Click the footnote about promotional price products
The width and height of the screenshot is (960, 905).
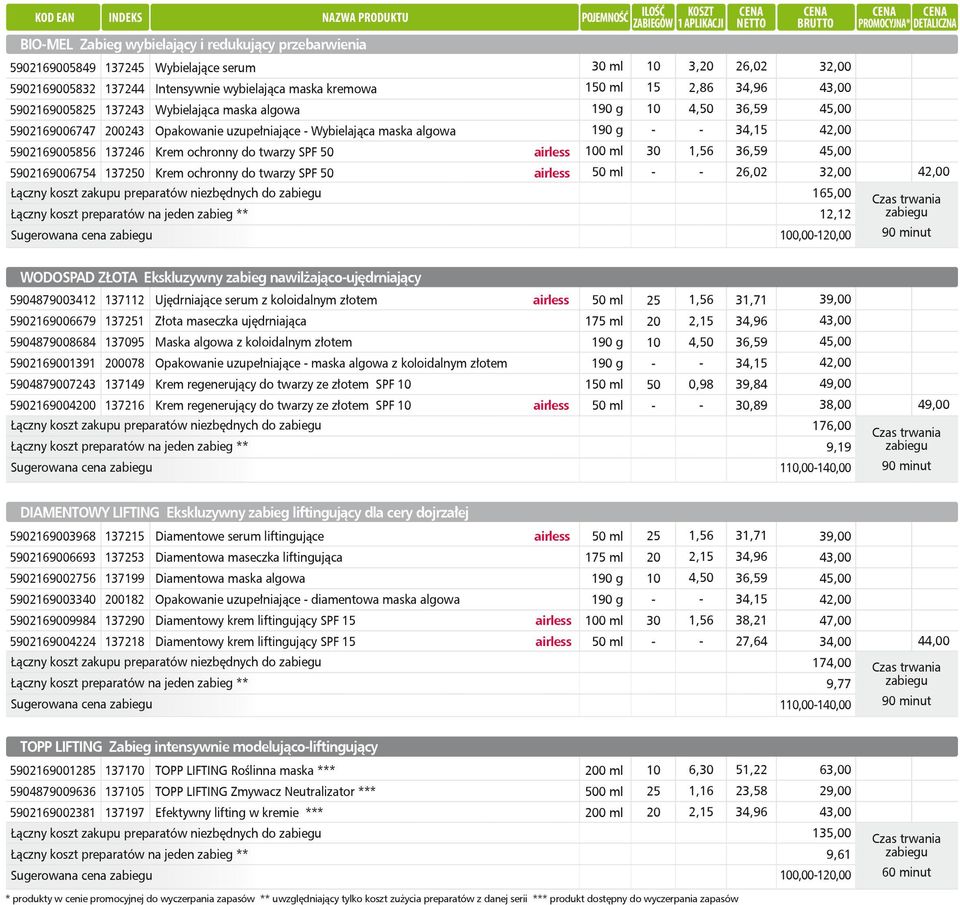(x=130, y=899)
